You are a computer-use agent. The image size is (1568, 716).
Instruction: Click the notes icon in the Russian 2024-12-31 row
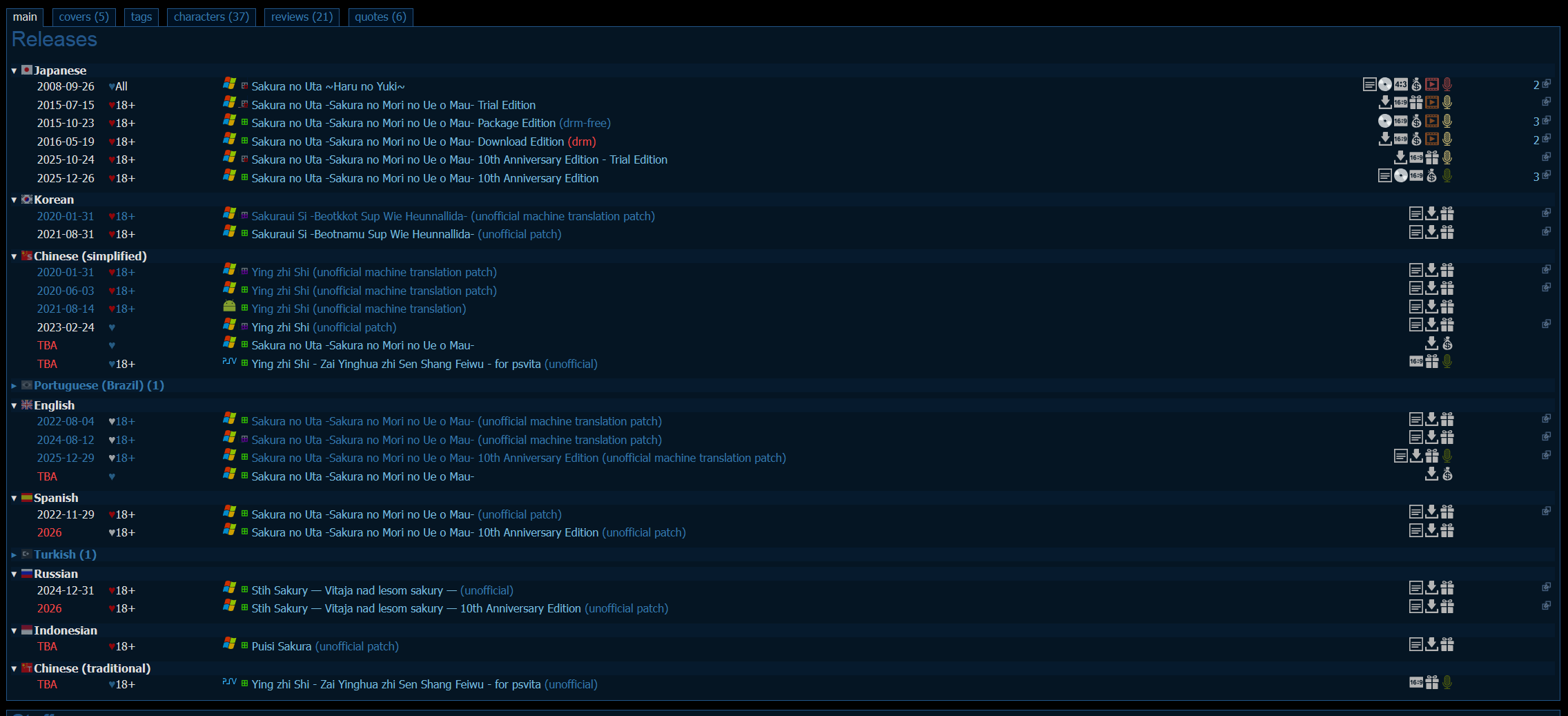1416,588
